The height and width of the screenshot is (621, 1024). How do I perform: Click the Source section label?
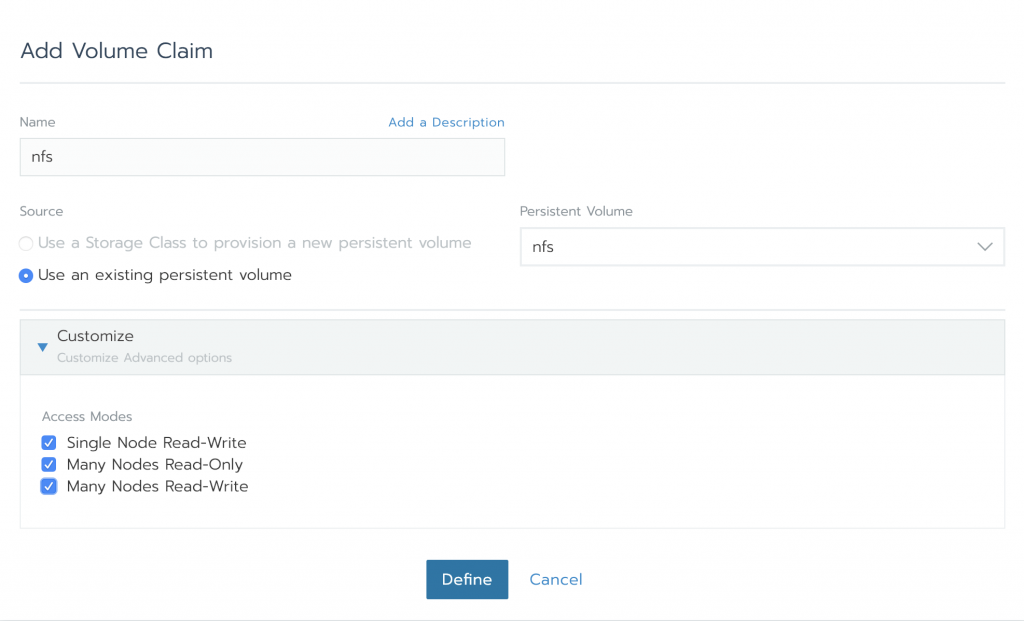click(x=41, y=212)
